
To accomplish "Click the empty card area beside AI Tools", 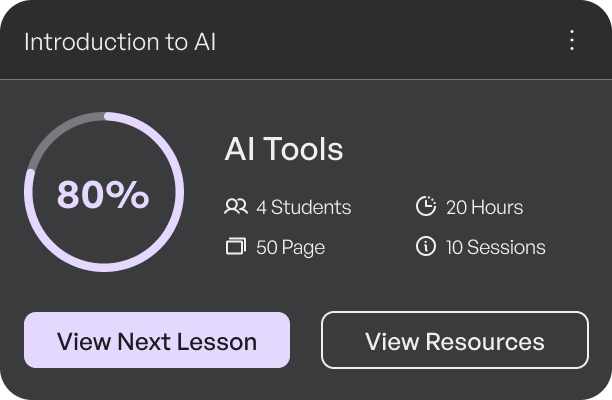I will coord(468,149).
